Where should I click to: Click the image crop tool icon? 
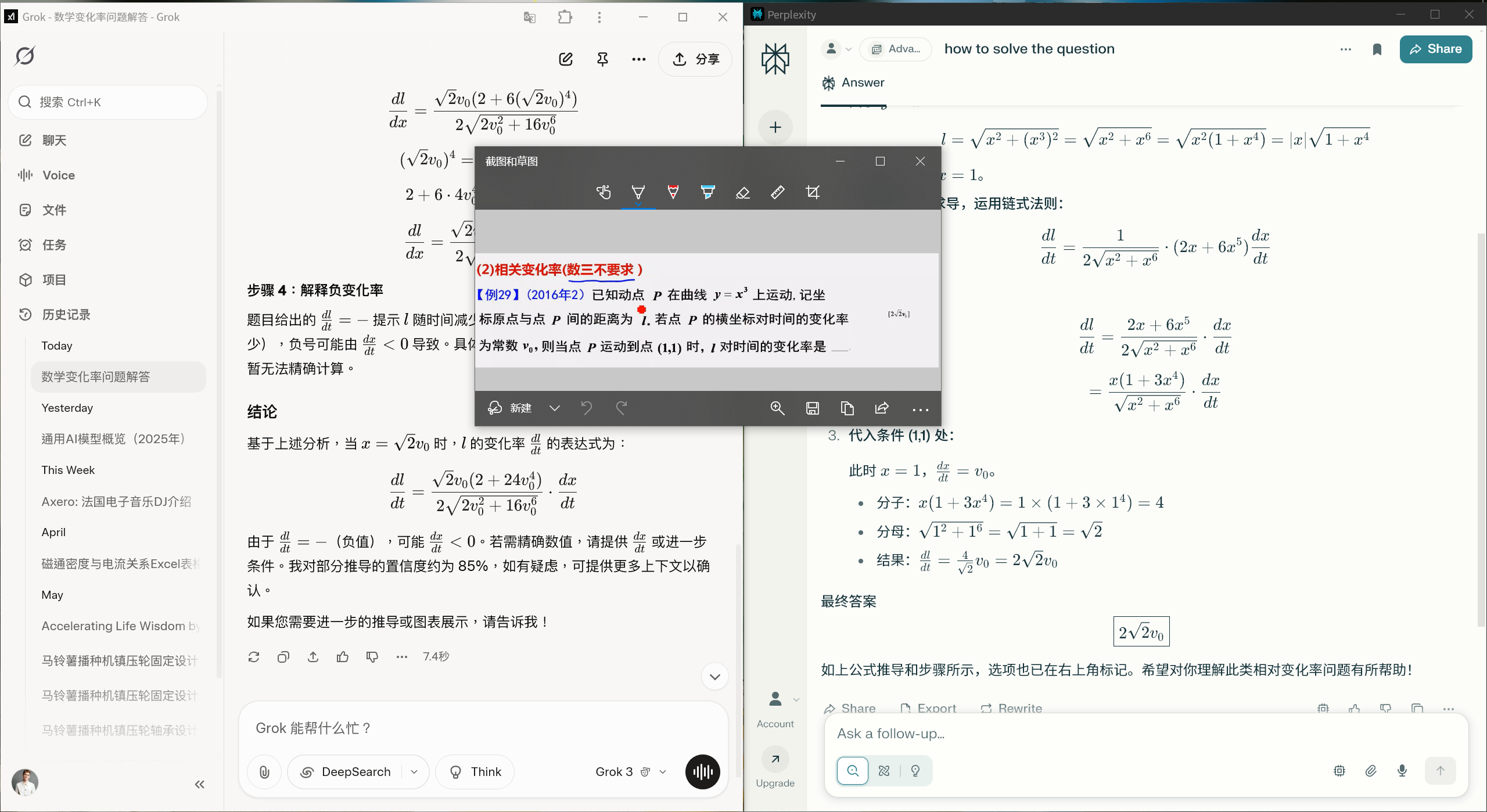pos(813,192)
